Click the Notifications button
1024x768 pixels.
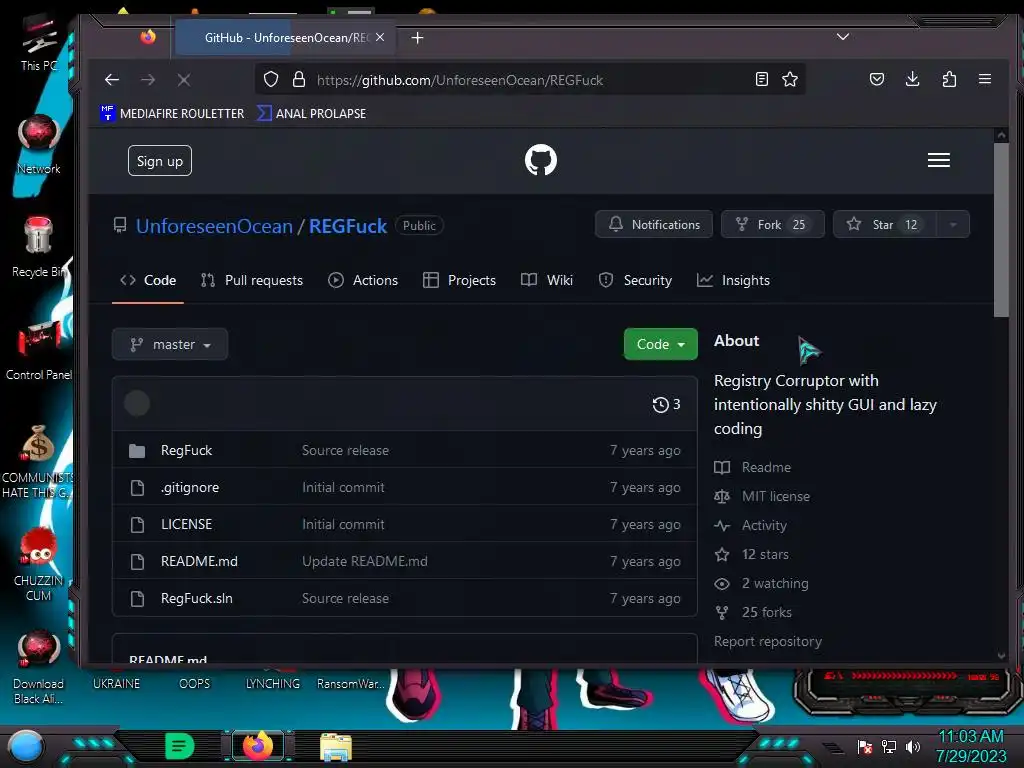point(654,225)
